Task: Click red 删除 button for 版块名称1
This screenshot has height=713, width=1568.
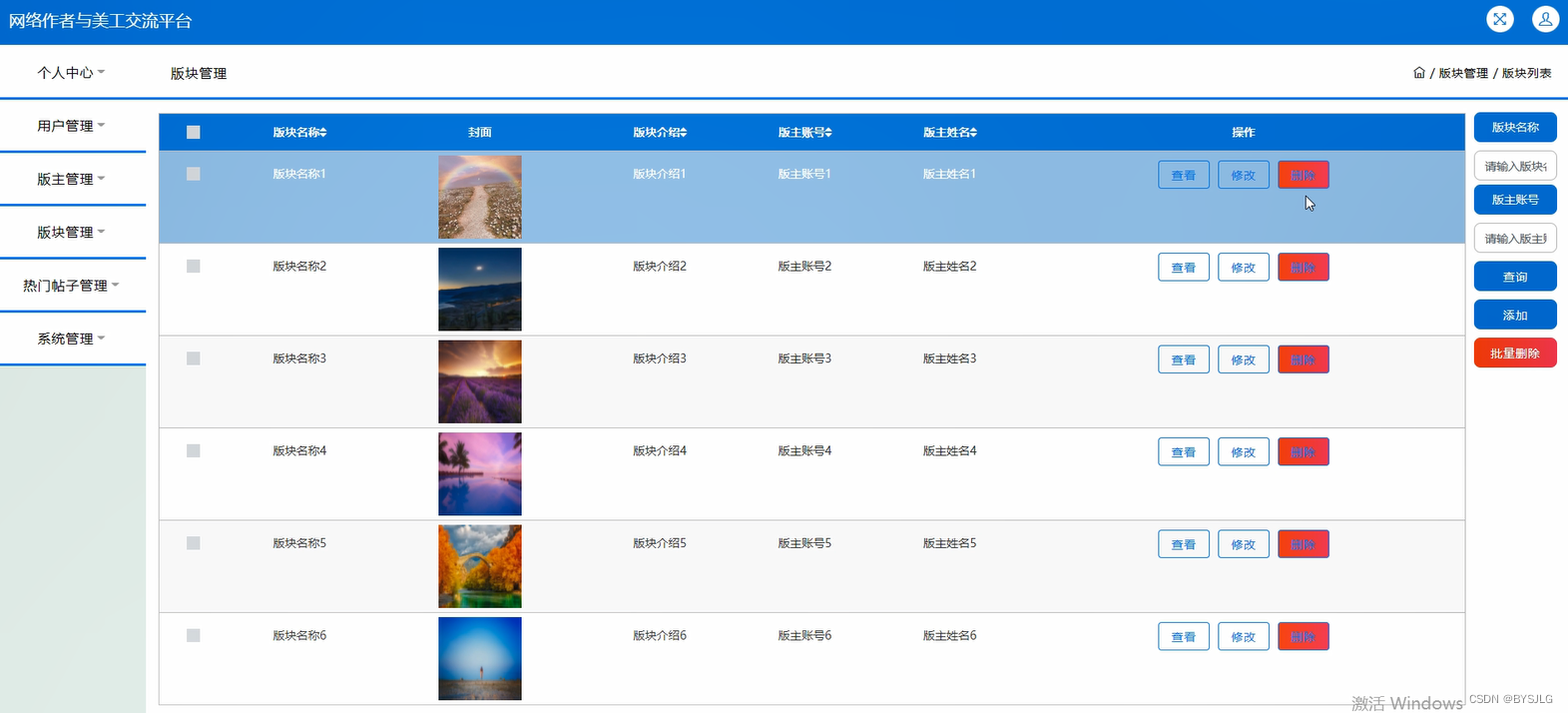Action: [1304, 175]
